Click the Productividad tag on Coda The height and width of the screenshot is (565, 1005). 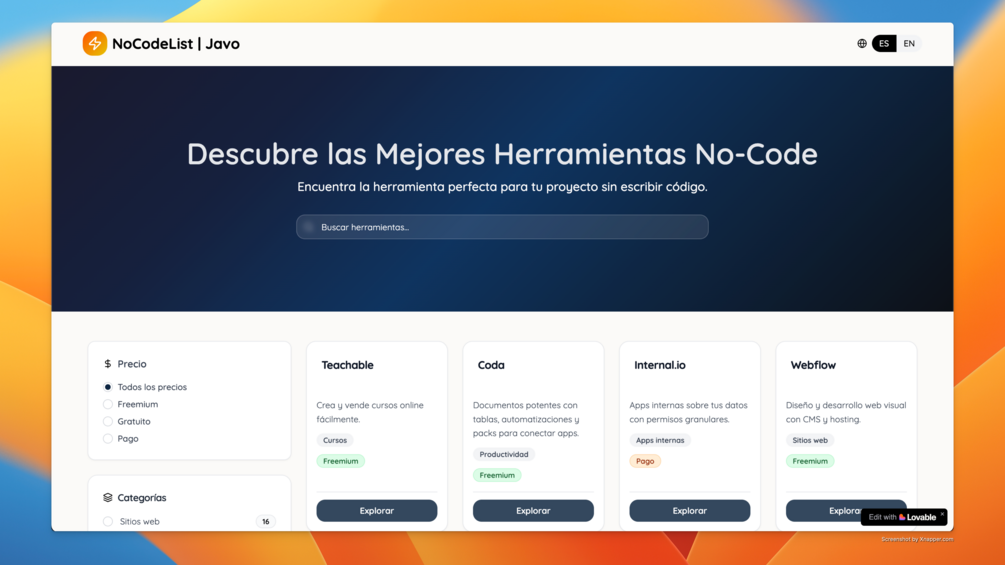[x=504, y=454]
